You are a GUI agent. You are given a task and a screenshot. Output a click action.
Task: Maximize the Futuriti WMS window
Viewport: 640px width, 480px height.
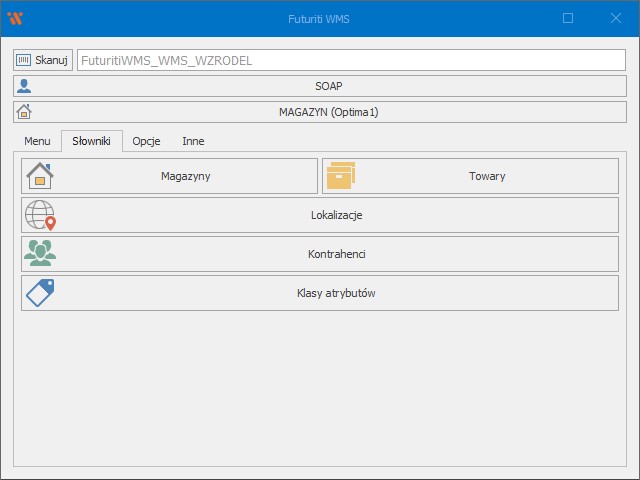click(x=568, y=18)
